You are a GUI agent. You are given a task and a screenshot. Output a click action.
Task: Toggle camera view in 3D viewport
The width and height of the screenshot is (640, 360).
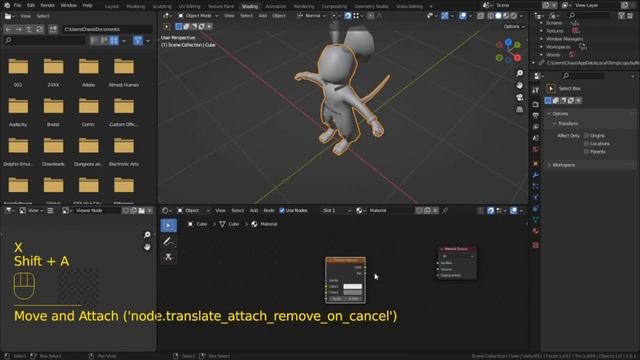tap(519, 98)
